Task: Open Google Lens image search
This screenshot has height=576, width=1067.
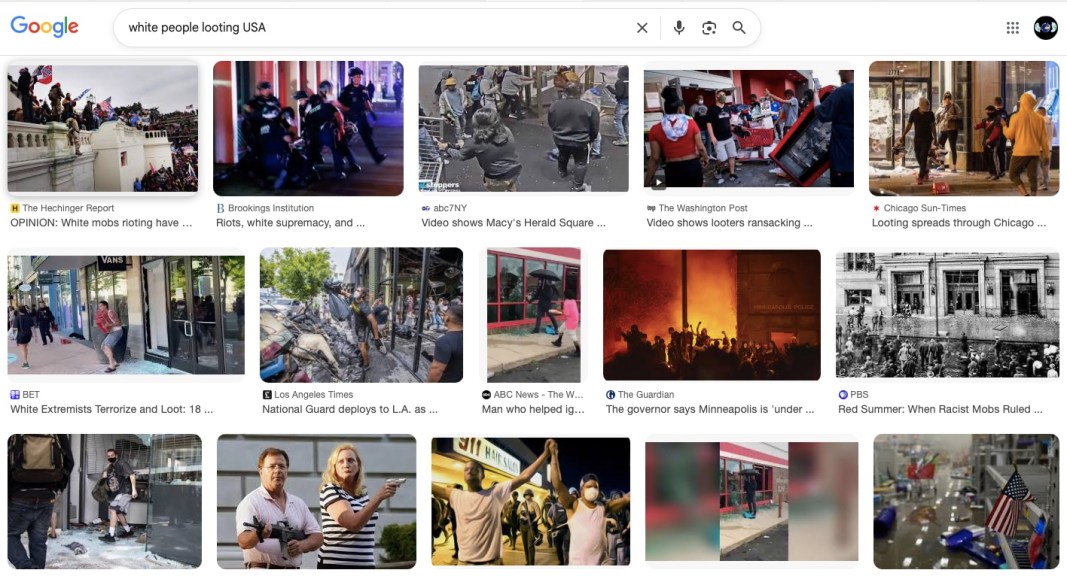Action: pyautogui.click(x=709, y=28)
